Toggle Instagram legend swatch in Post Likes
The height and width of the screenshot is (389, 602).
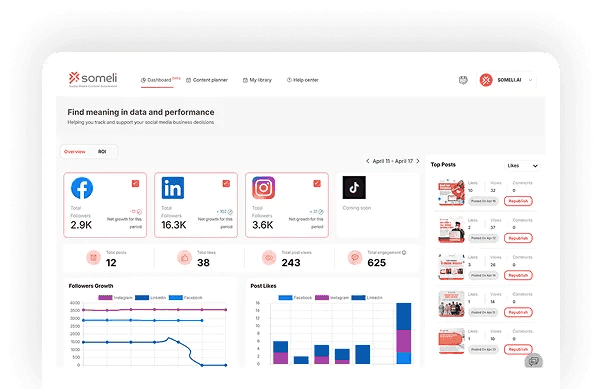click(322, 298)
